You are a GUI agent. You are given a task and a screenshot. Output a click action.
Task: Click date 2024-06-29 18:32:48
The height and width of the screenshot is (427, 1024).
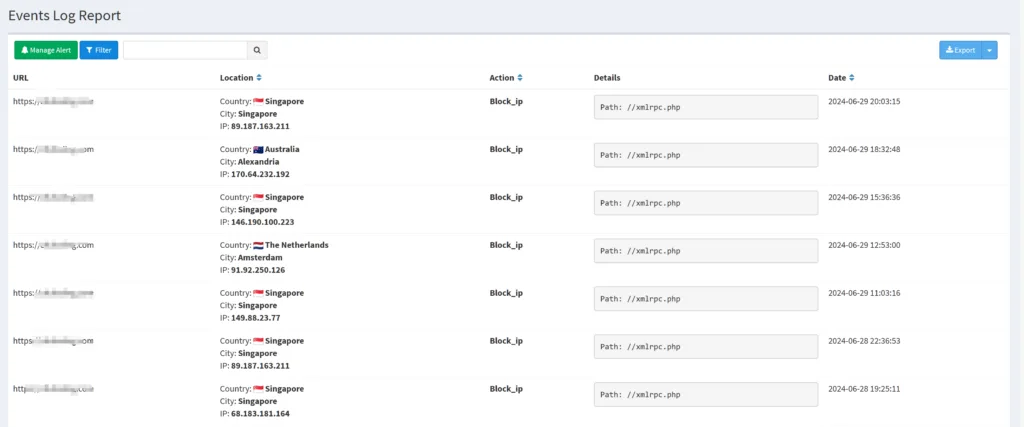(864, 149)
